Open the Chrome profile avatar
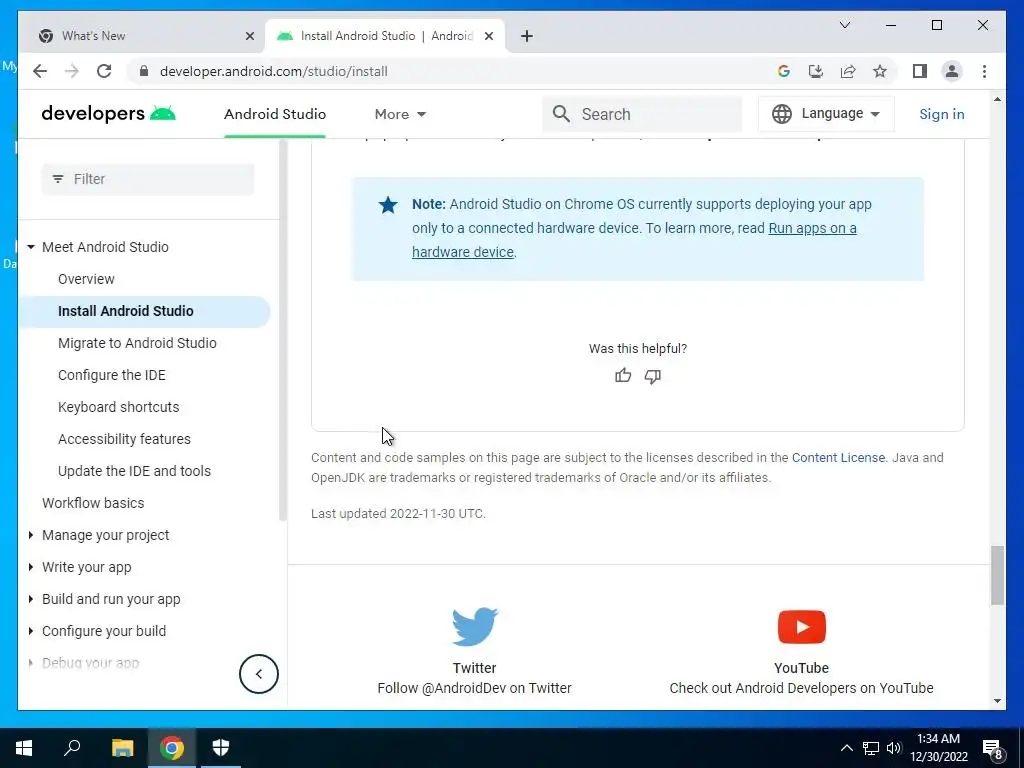The height and width of the screenshot is (768, 1024). point(952,71)
